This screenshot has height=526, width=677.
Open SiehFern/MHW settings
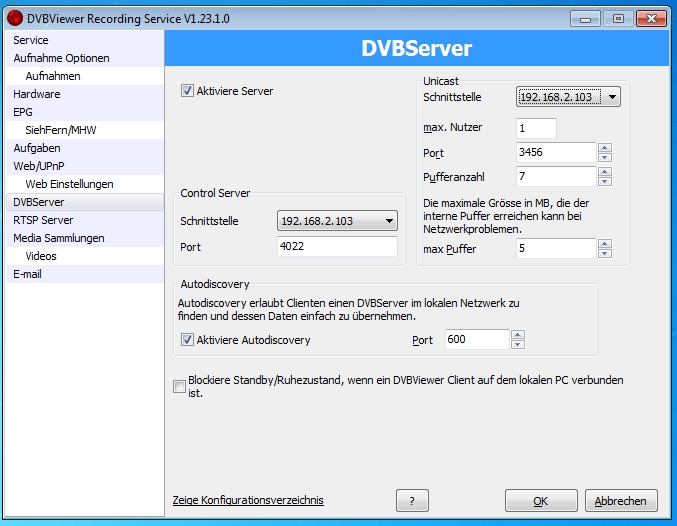[85, 130]
